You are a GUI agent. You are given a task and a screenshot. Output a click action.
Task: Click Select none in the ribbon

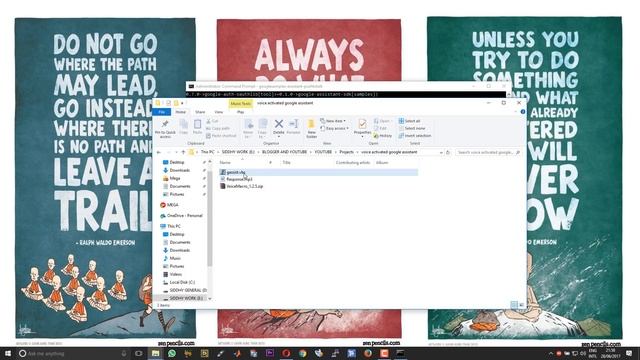[x=412, y=128]
